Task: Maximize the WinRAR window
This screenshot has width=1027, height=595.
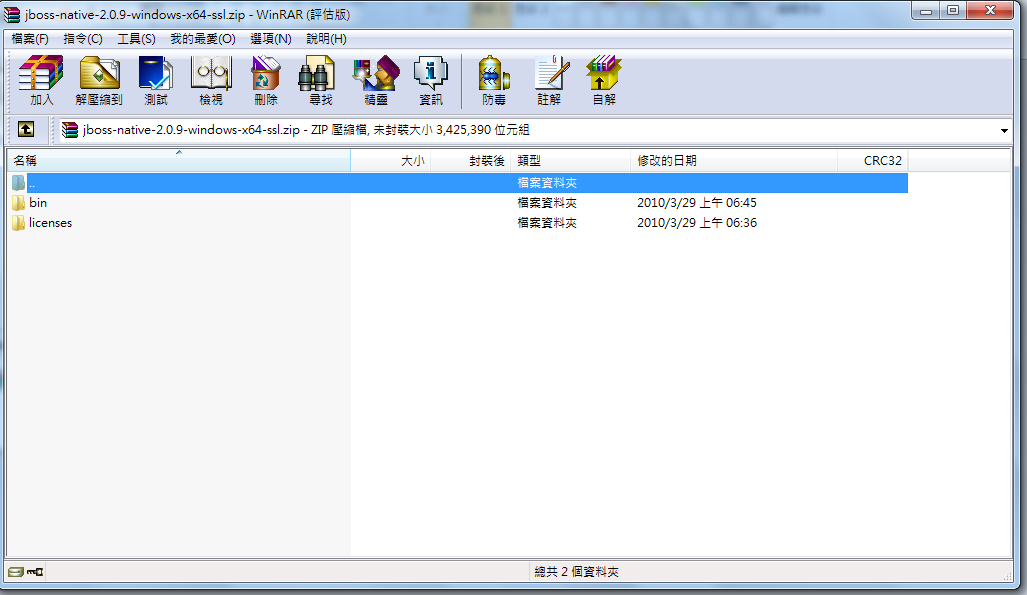Action: click(x=953, y=10)
